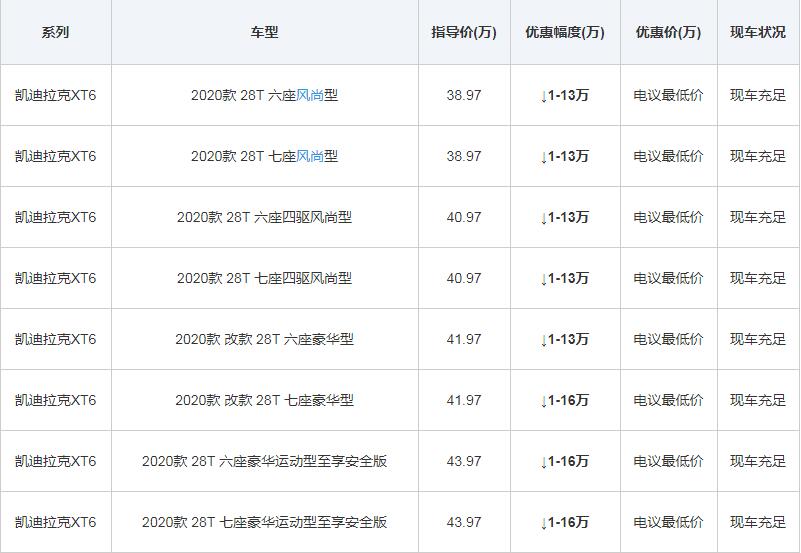Click price 40.97 for 六座四驱风尚型
Screen dimensions: 801x553
[464, 217]
